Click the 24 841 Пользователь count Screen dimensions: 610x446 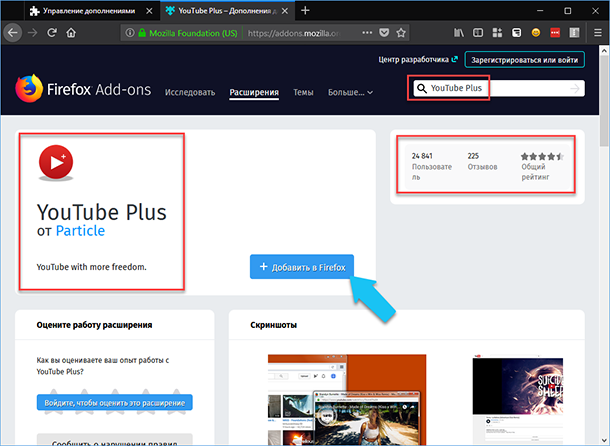432,166
